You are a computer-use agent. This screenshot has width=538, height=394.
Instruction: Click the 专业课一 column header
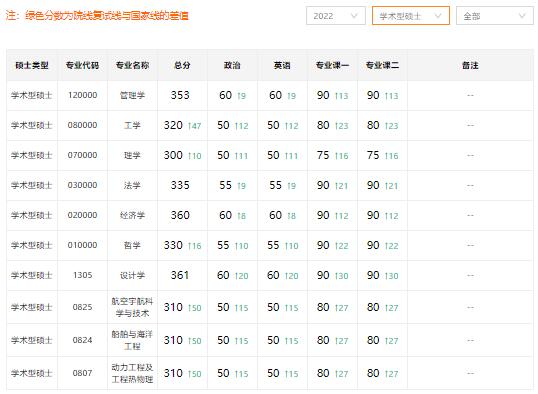[332, 65]
